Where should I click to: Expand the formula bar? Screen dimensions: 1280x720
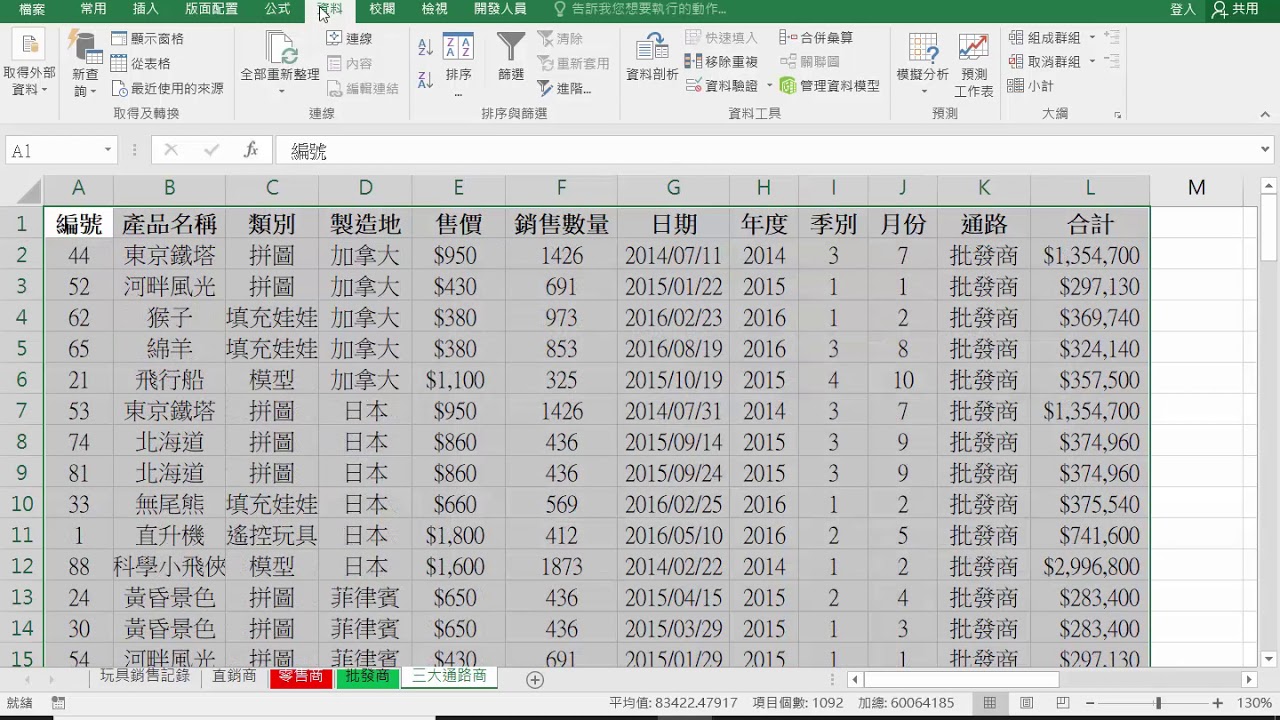point(1265,150)
